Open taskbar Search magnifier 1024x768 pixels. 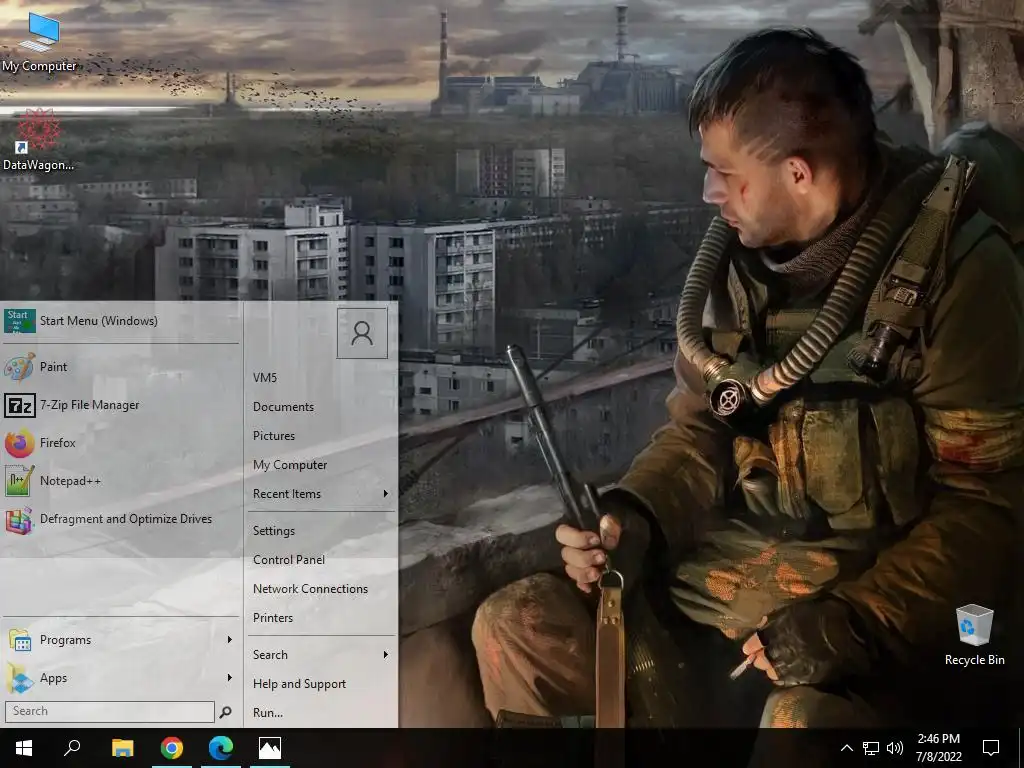[x=72, y=748]
